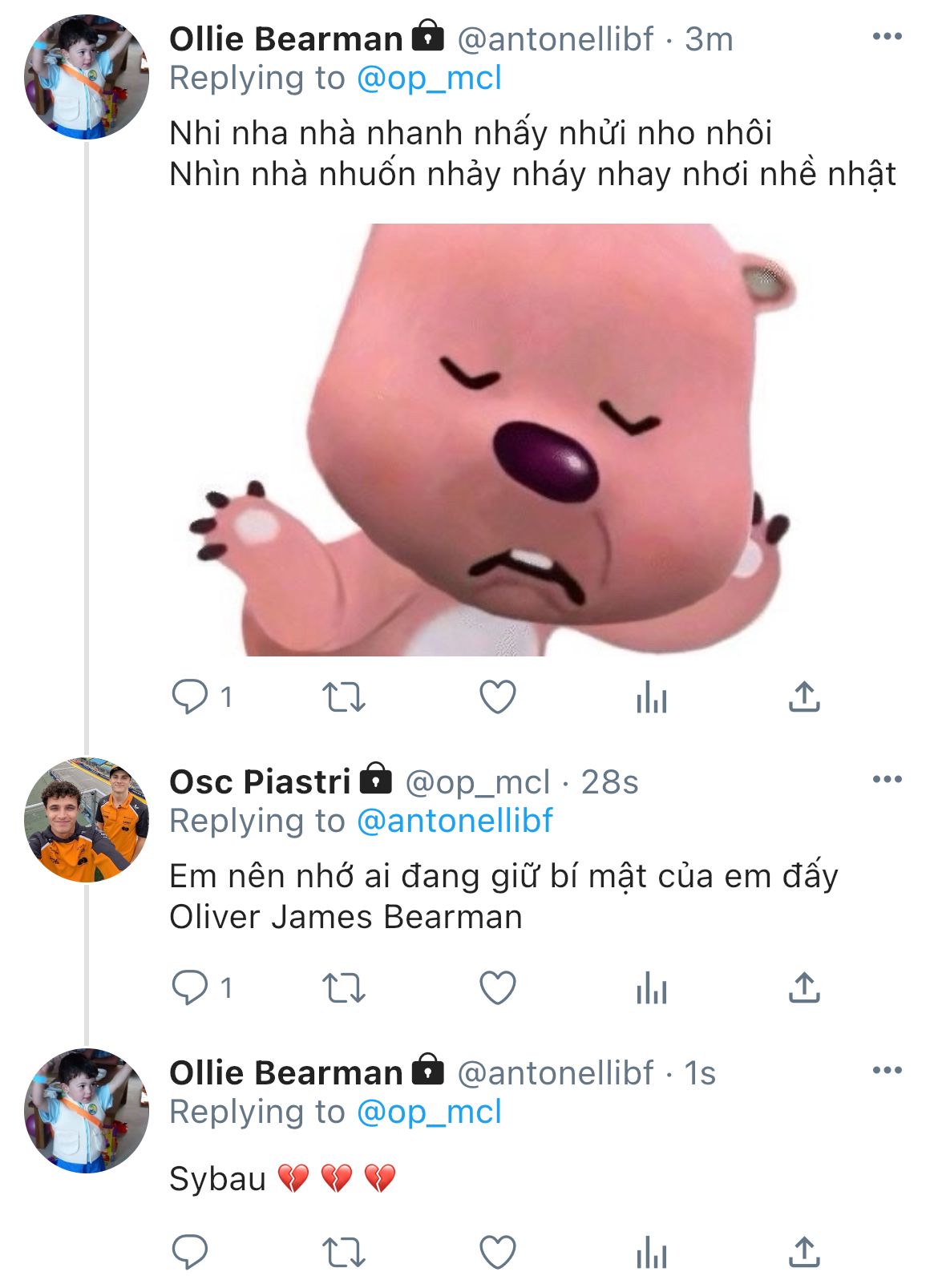Open more options on the "Sybau" tweet

pos(887,1070)
